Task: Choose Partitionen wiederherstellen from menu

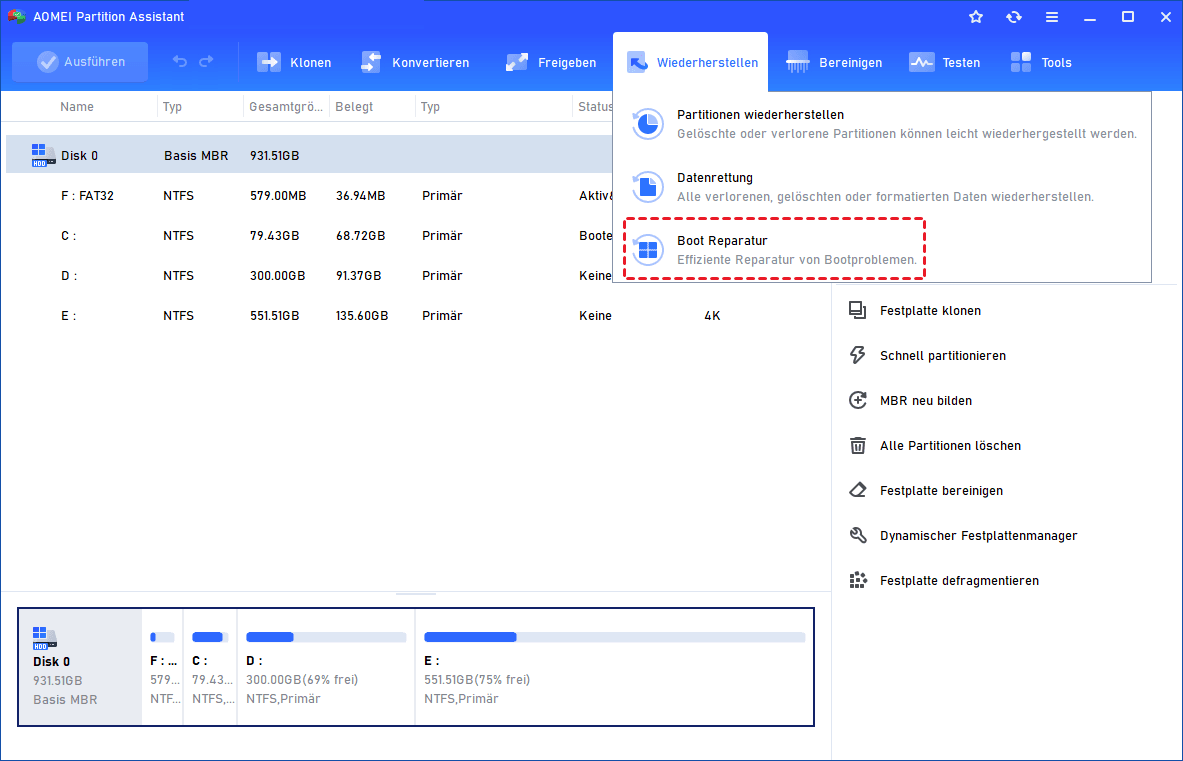Action: point(760,115)
